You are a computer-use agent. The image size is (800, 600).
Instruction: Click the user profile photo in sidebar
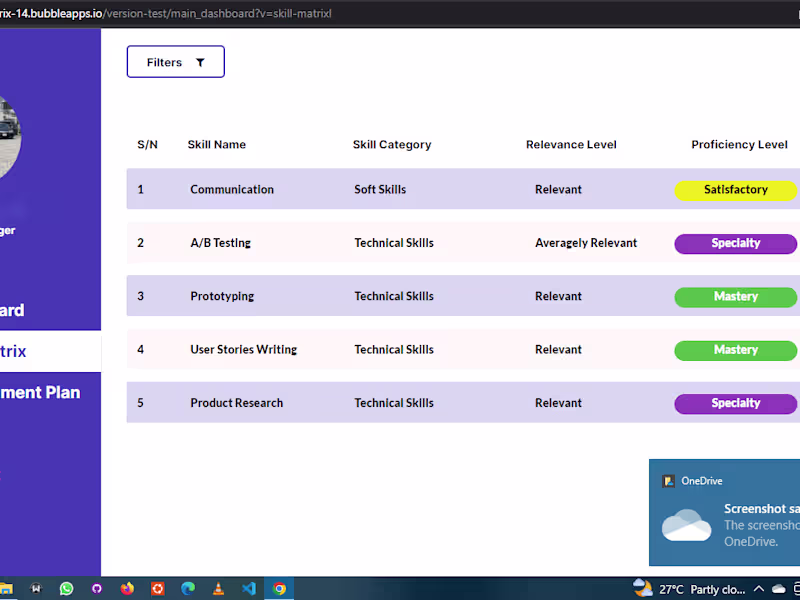click(10, 137)
